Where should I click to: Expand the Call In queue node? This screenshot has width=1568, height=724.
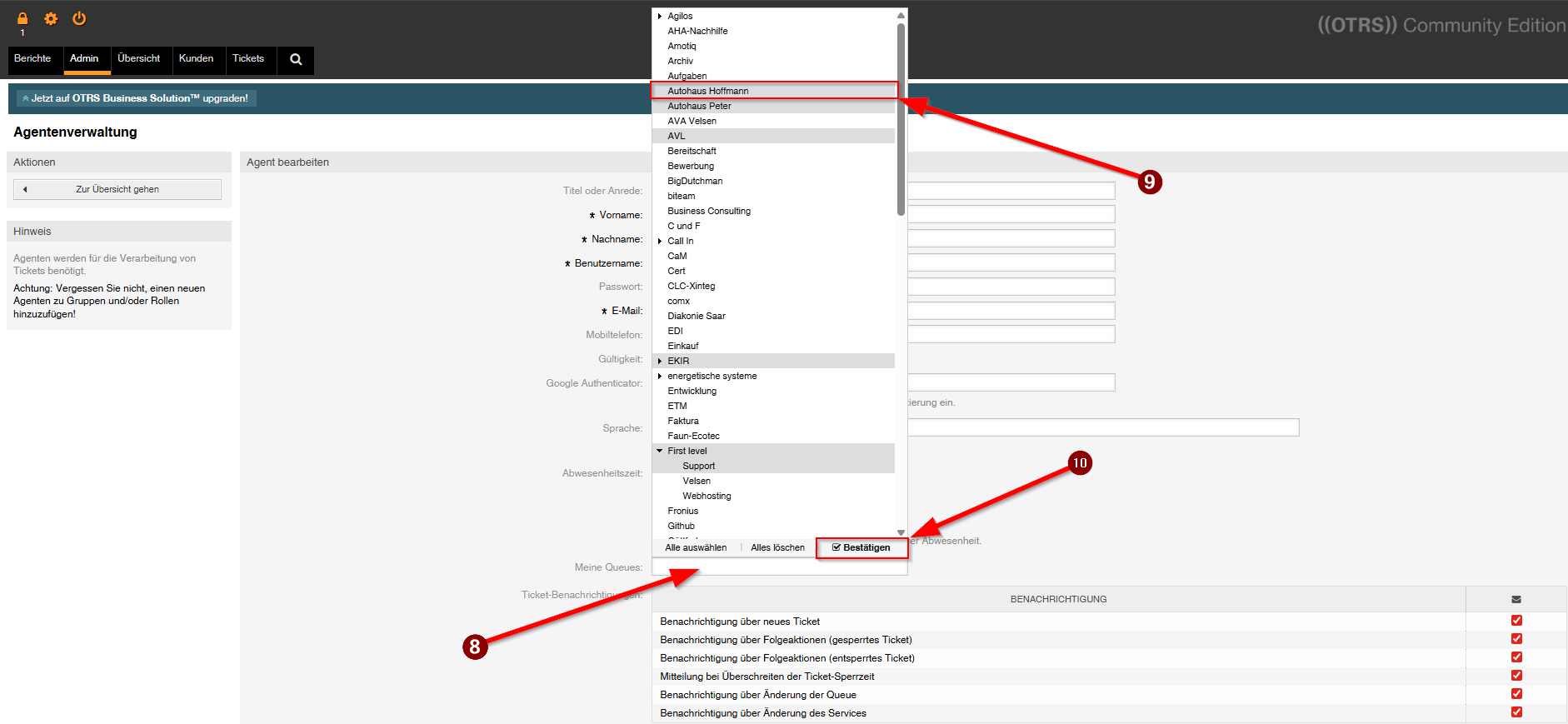[x=660, y=241]
